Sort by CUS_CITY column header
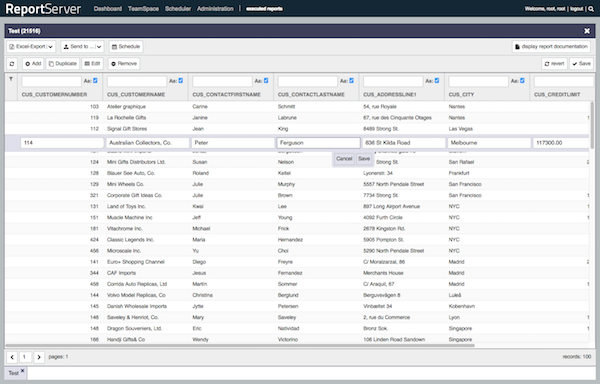The height and width of the screenshot is (384, 600). [x=461, y=94]
